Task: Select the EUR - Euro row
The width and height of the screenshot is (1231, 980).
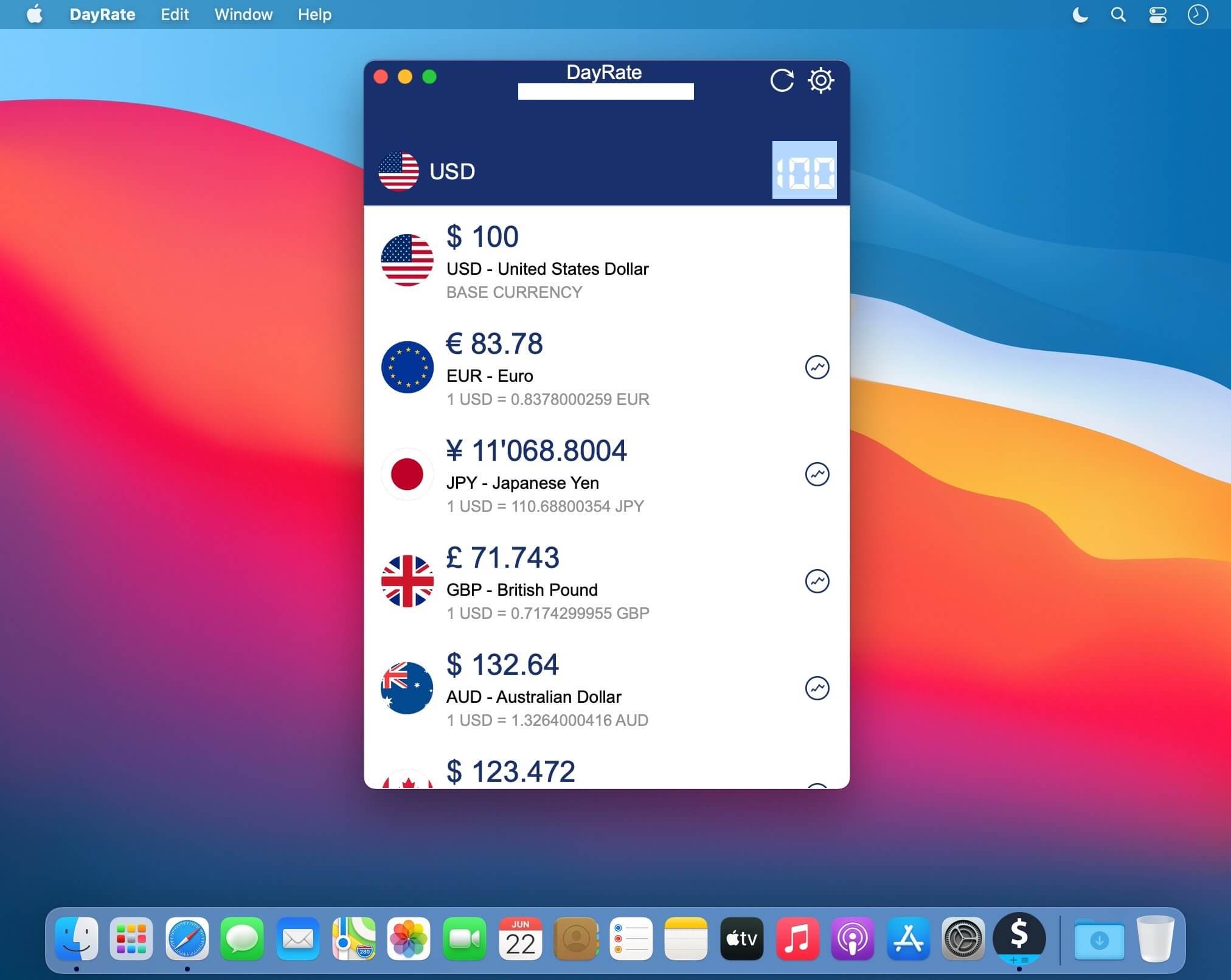Action: click(x=578, y=368)
